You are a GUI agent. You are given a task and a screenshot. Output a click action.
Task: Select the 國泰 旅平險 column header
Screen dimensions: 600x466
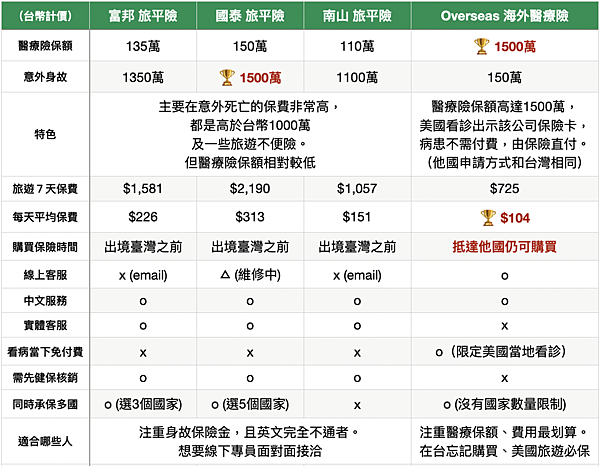(x=250, y=16)
